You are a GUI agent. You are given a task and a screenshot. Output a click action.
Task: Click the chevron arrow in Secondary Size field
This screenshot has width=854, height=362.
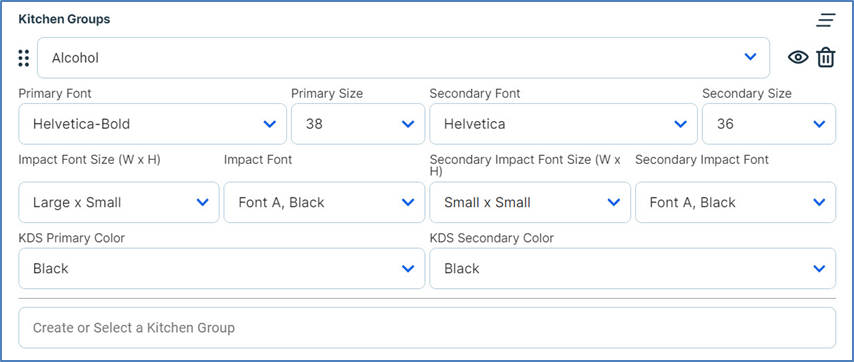(x=819, y=124)
